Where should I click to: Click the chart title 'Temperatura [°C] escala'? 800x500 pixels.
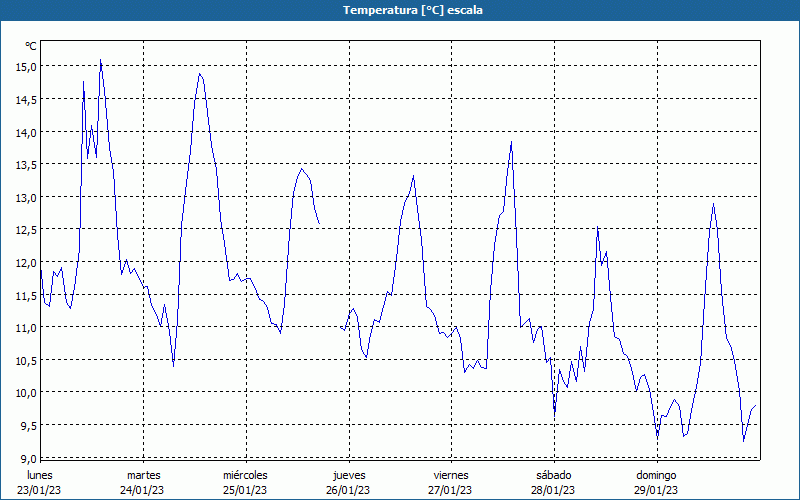pyautogui.click(x=413, y=10)
